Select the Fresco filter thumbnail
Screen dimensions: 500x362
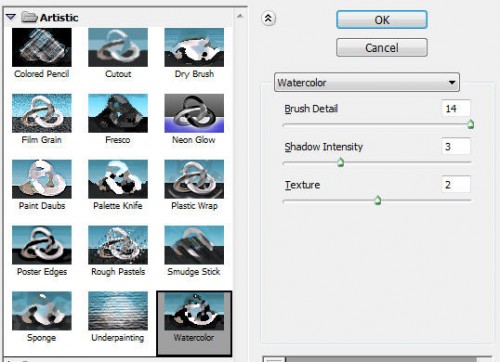click(x=118, y=113)
